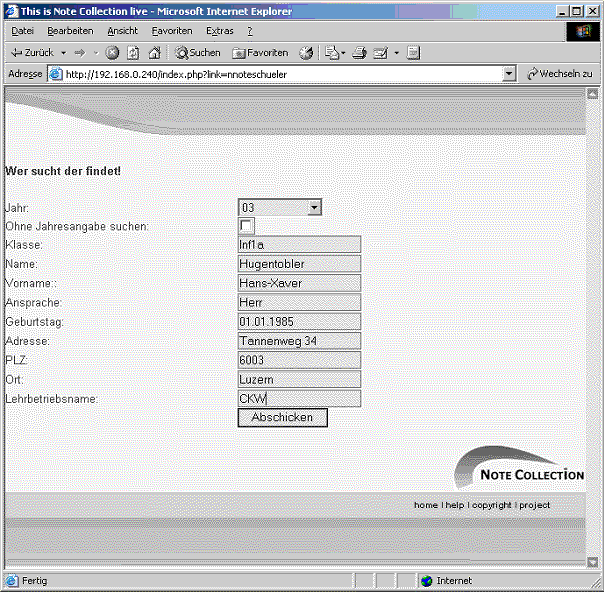The width and height of the screenshot is (604, 592).
Task: Toggle 'Ohne Jahresangabe suchen' checkbox
Action: [246, 226]
